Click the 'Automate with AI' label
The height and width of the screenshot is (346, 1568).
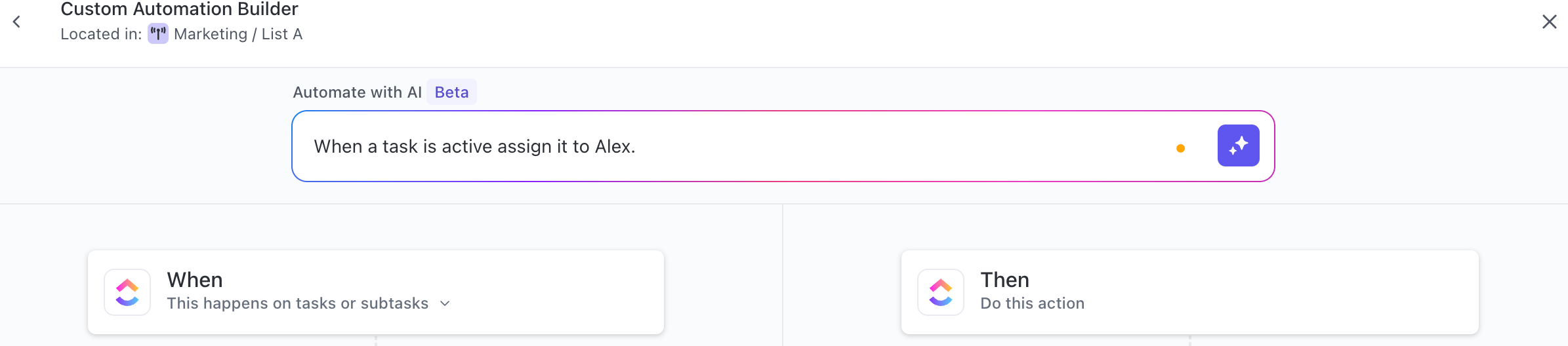click(357, 92)
